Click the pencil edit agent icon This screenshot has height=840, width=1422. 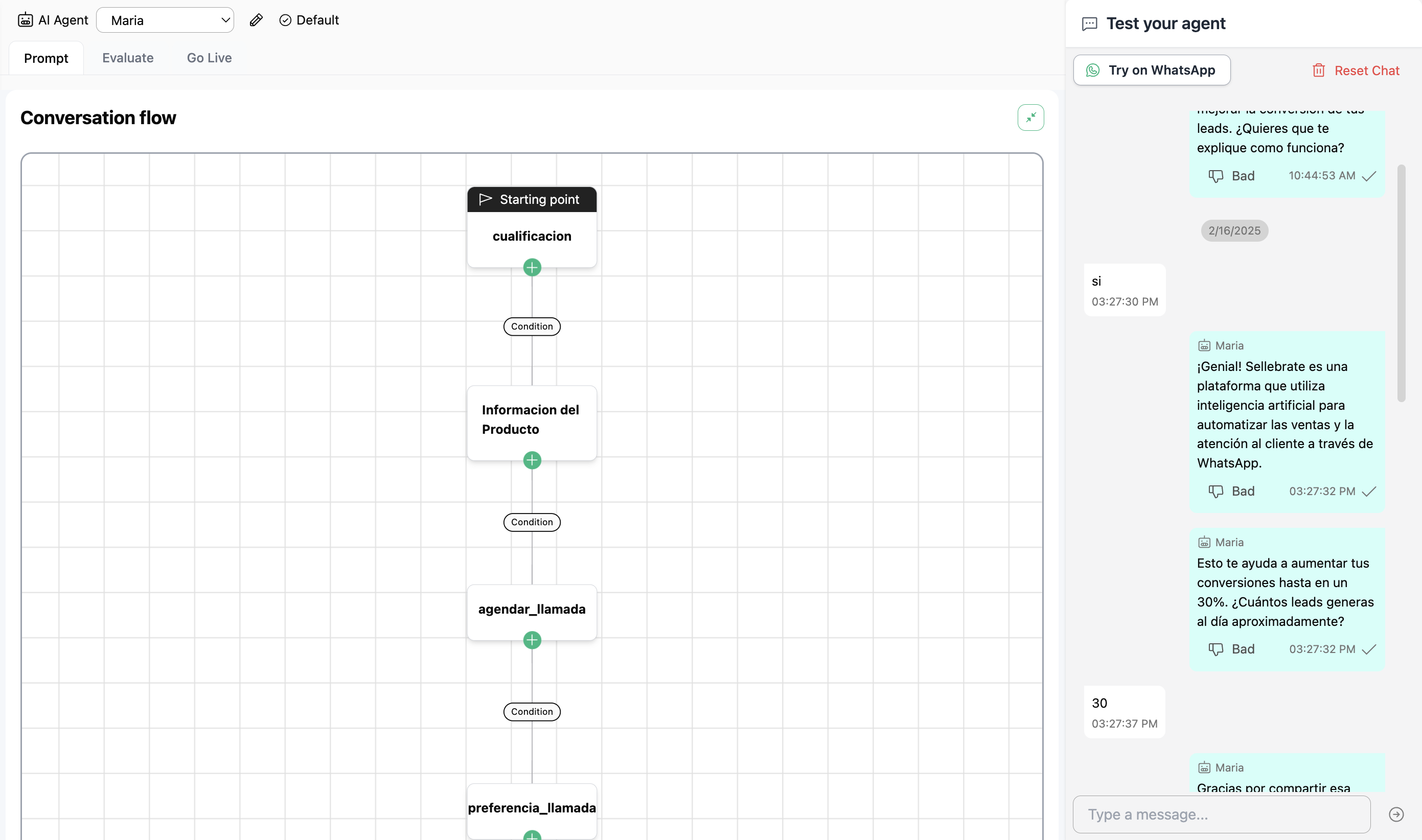pos(256,20)
